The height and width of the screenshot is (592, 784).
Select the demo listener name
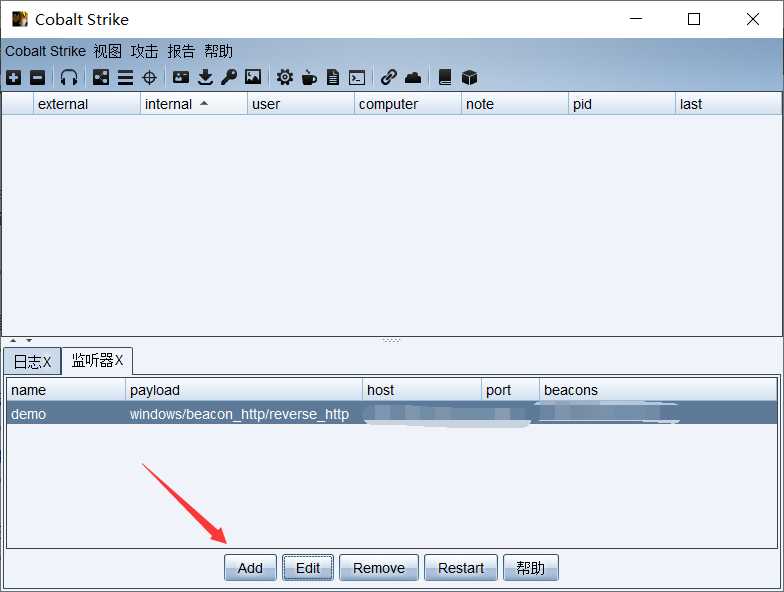click(28, 414)
